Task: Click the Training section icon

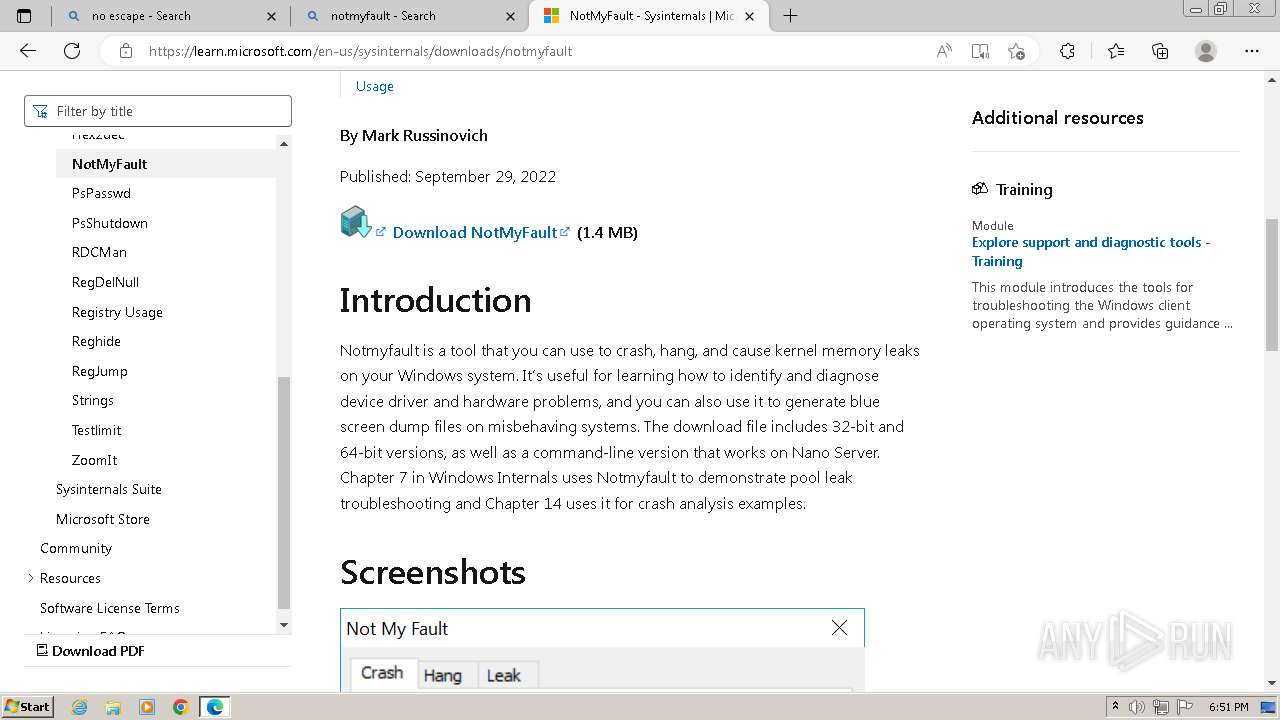Action: point(980,189)
